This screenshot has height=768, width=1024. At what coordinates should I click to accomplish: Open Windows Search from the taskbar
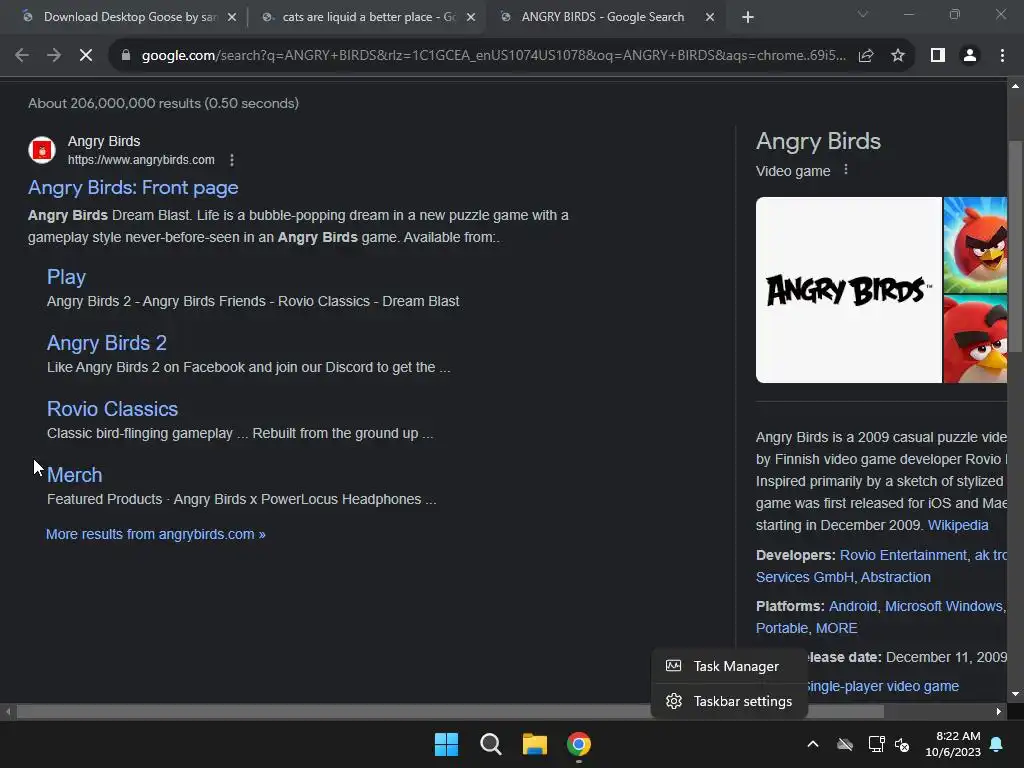[x=490, y=744]
